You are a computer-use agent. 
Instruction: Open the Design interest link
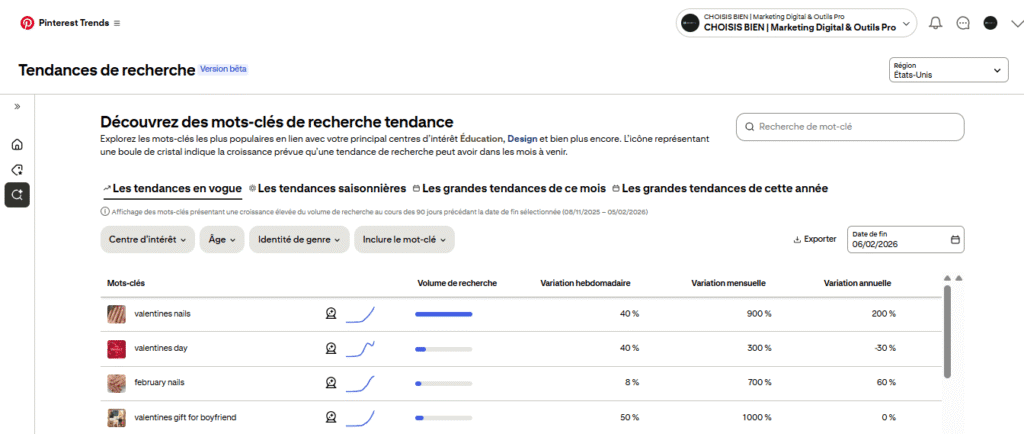click(522, 139)
